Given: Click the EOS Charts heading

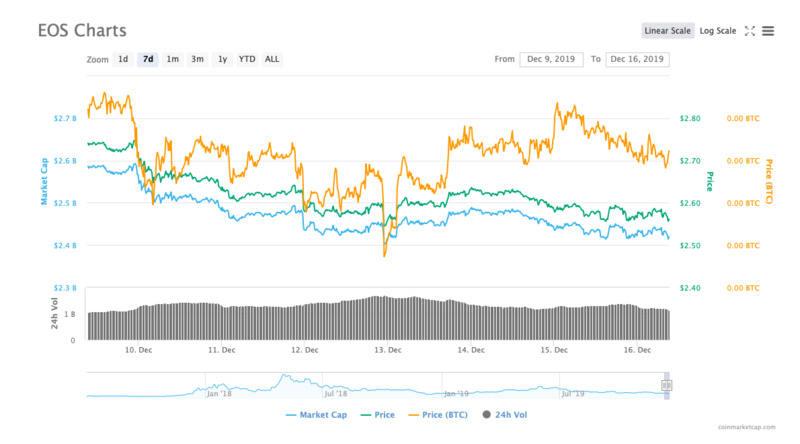Looking at the screenshot, I should pos(82,31).
